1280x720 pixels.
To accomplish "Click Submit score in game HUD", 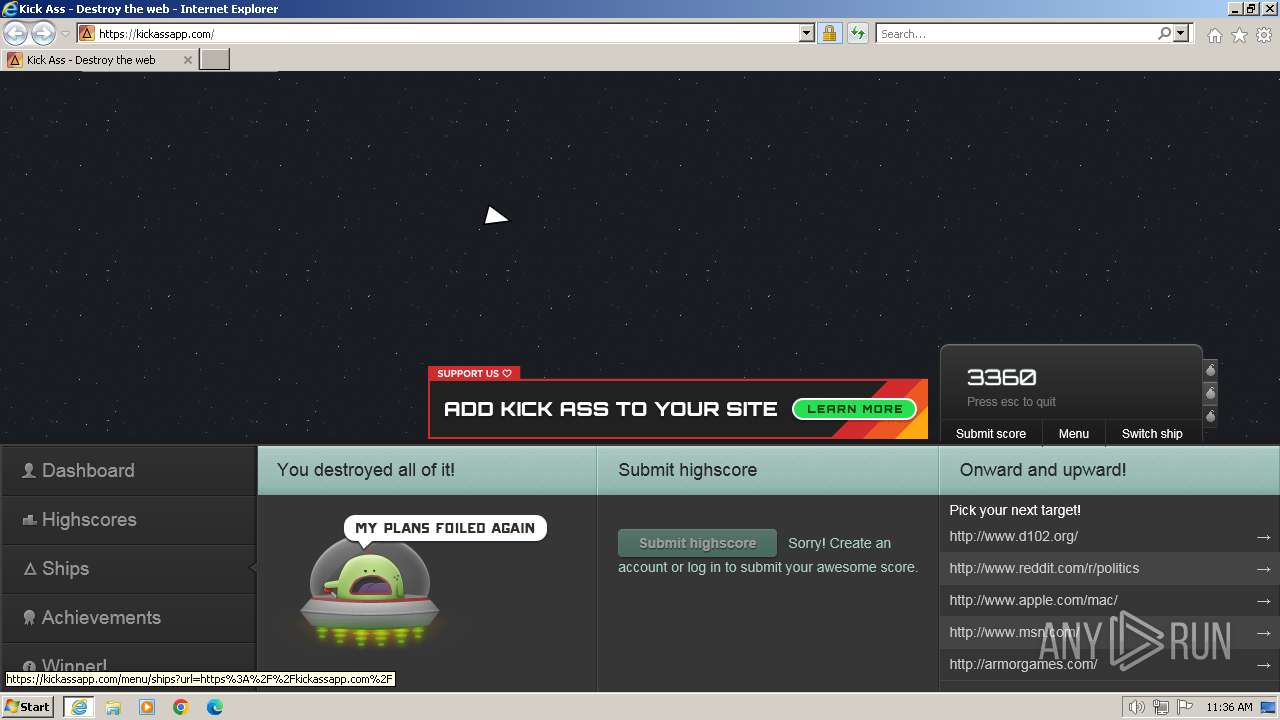I will pos(991,433).
